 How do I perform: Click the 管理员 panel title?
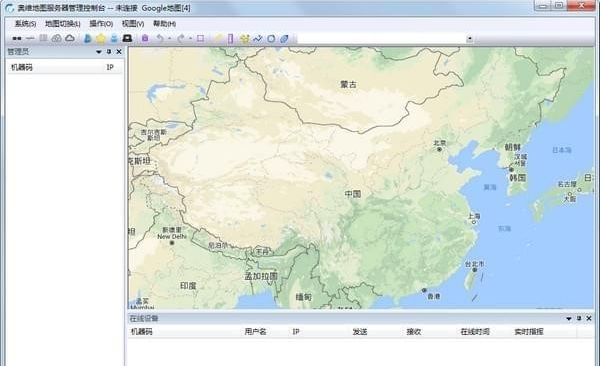pyautogui.click(x=18, y=52)
